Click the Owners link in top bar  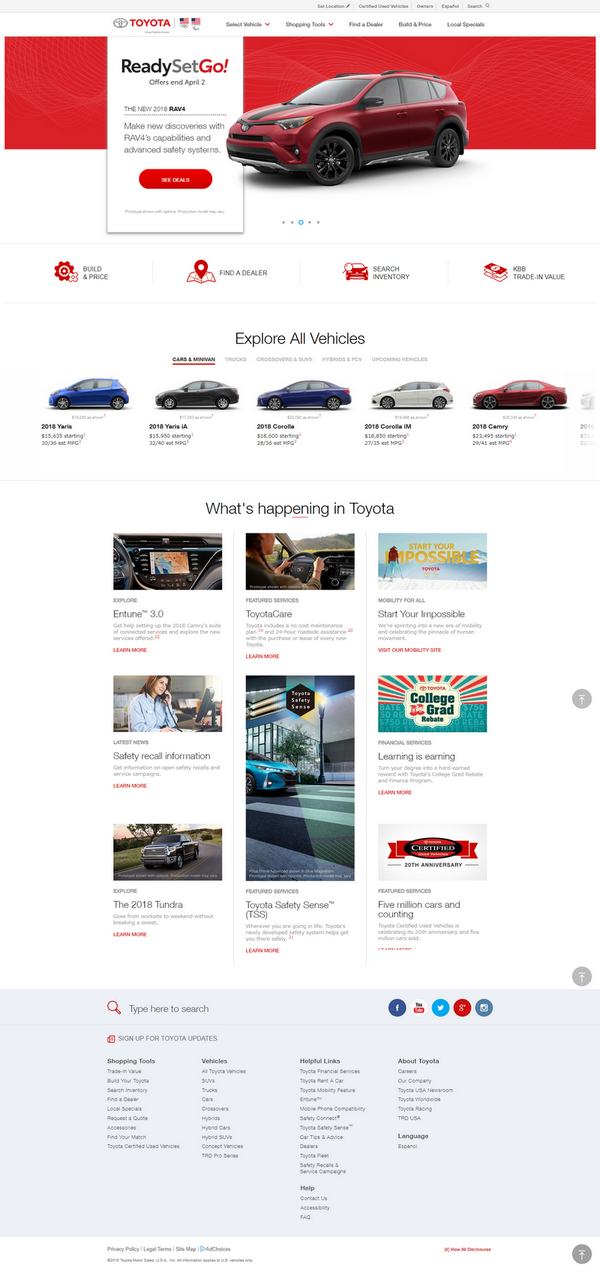click(x=425, y=6)
